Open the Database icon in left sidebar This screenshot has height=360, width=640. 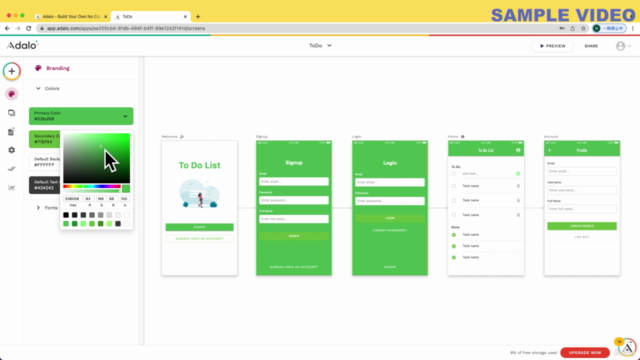(x=11, y=131)
